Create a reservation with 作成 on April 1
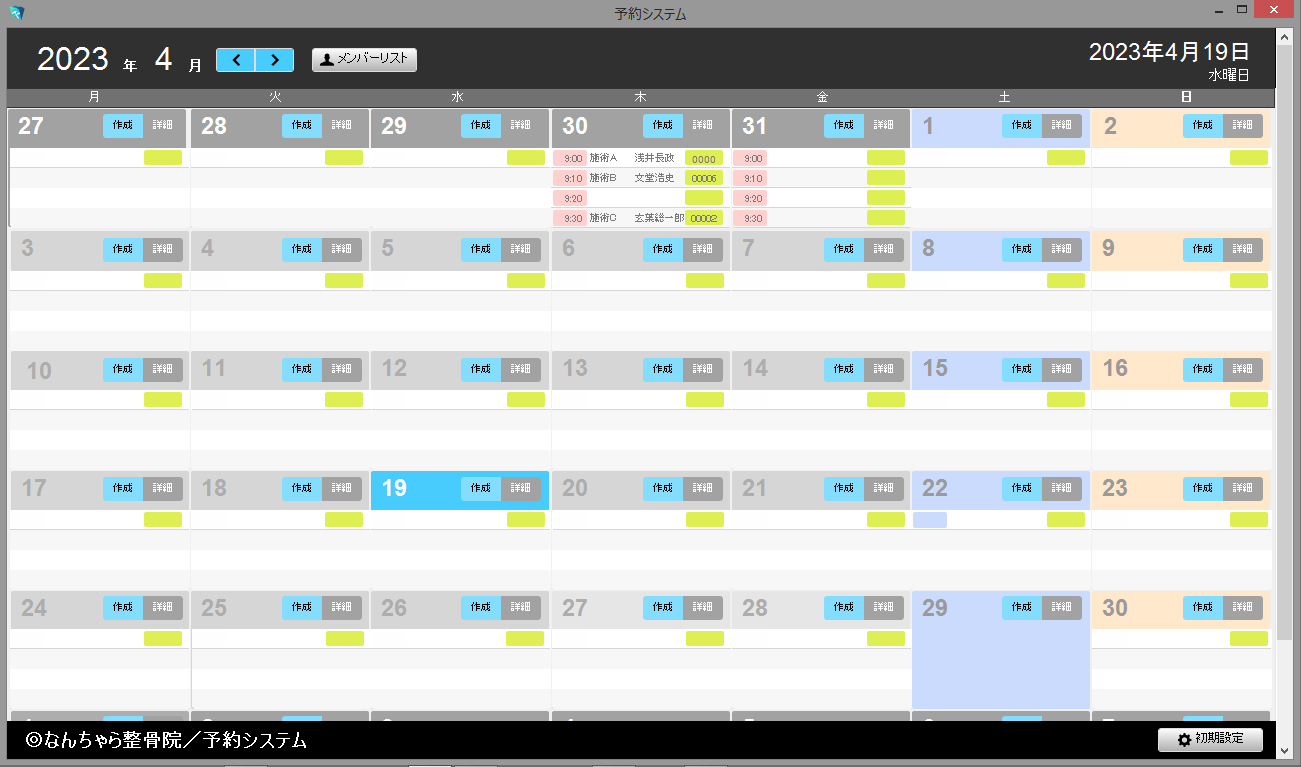The width and height of the screenshot is (1301, 767). (x=1022, y=126)
